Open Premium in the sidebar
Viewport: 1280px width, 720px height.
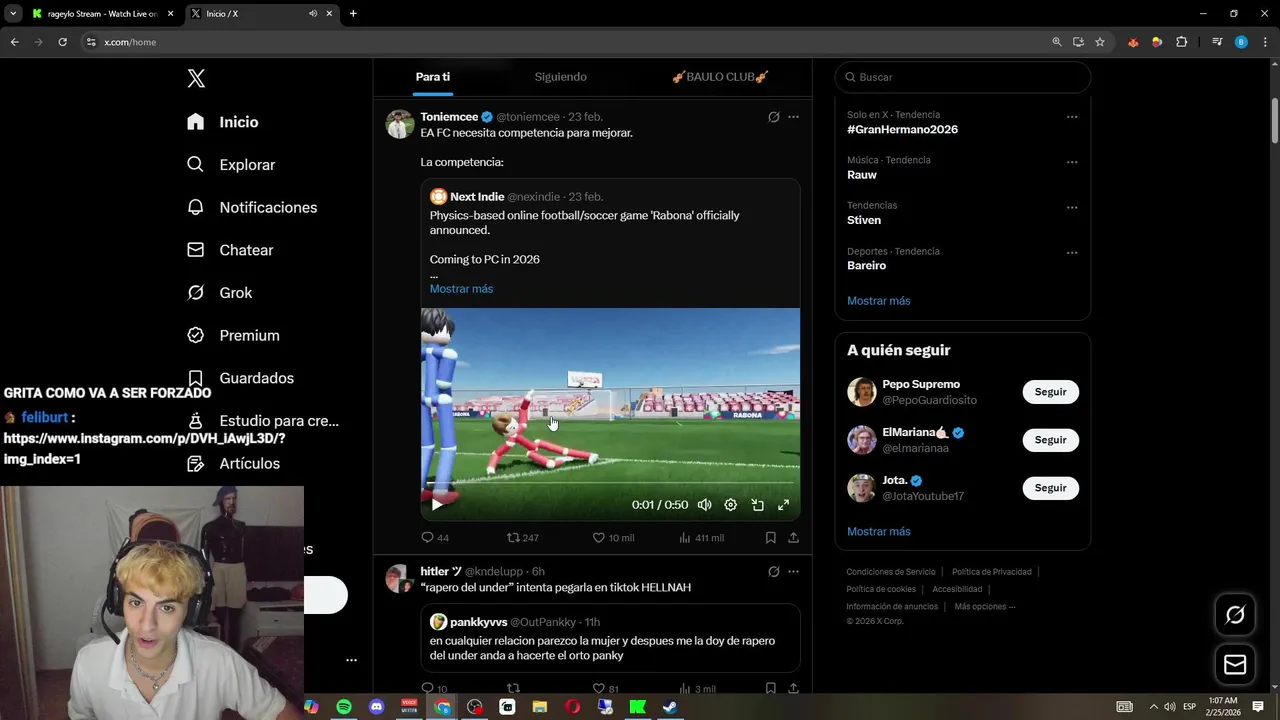tap(233, 335)
